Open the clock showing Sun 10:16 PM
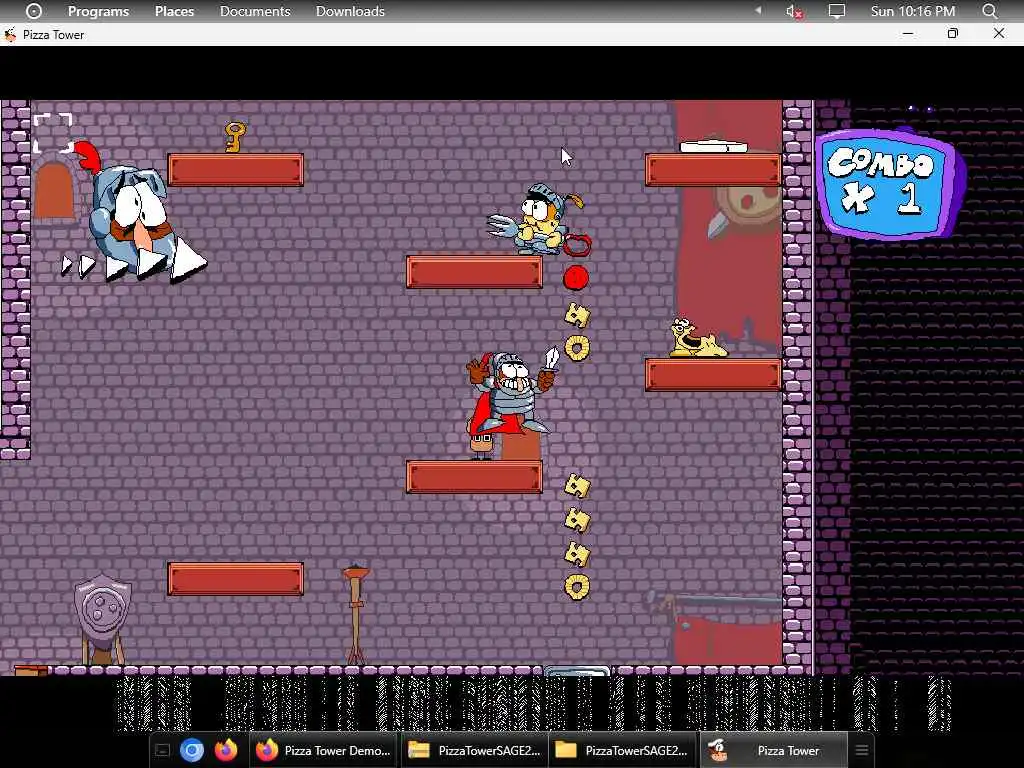Screen dimensions: 1024x768 pyautogui.click(x=913, y=11)
